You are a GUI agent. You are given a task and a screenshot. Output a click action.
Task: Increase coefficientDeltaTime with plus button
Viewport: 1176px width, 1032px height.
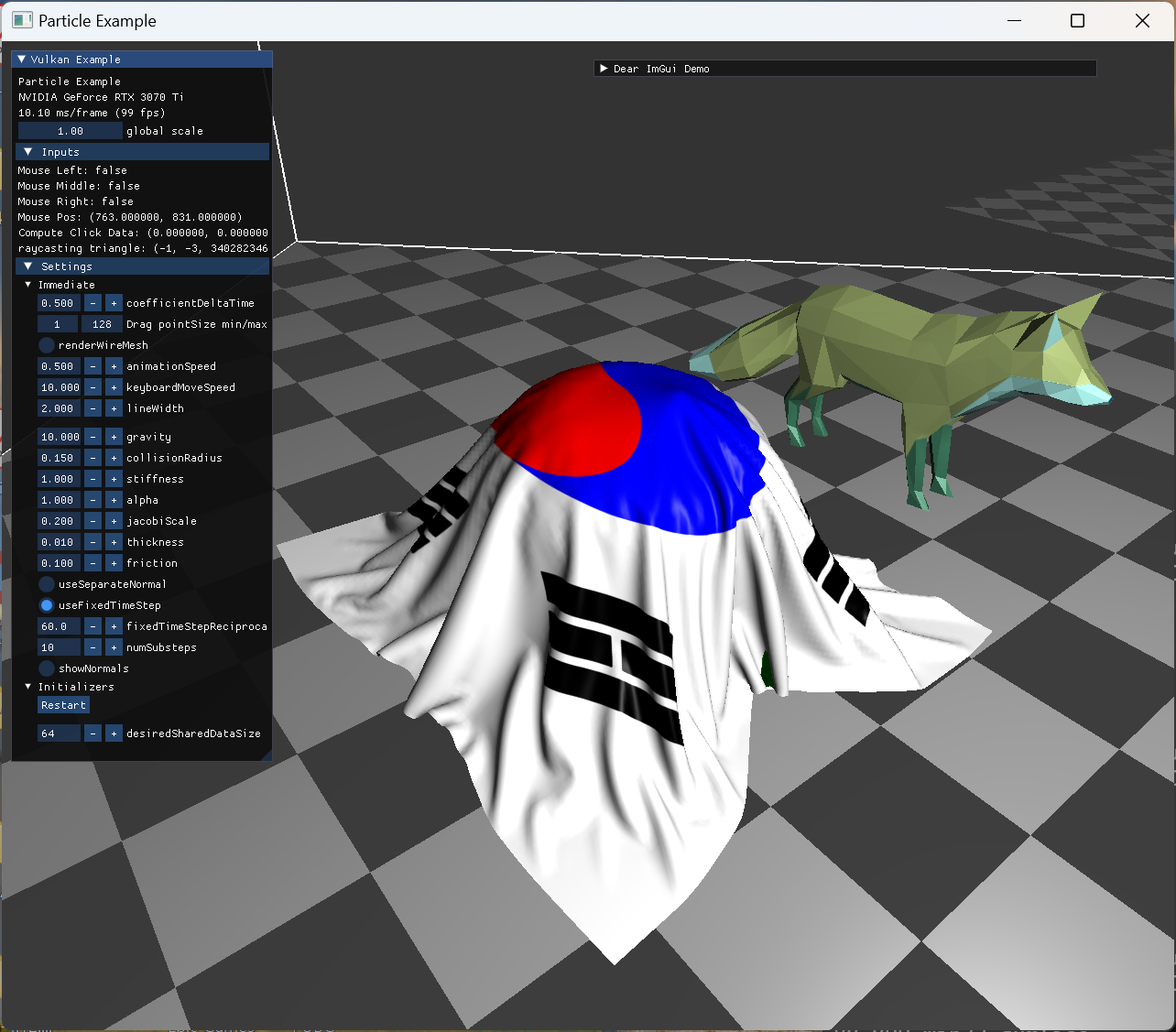pyautogui.click(x=114, y=303)
